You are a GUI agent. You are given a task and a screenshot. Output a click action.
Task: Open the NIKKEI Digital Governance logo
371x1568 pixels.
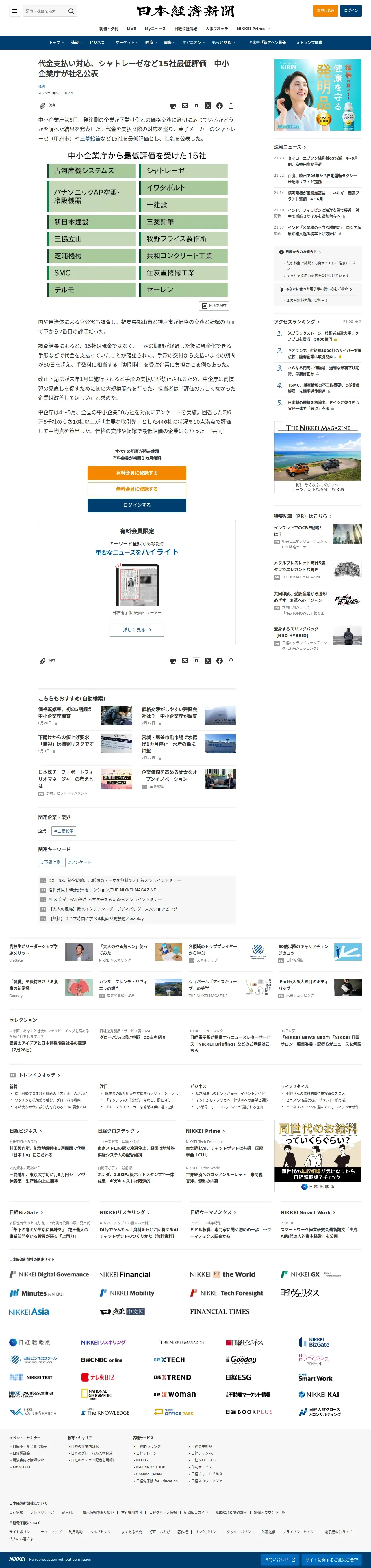coord(49,1274)
